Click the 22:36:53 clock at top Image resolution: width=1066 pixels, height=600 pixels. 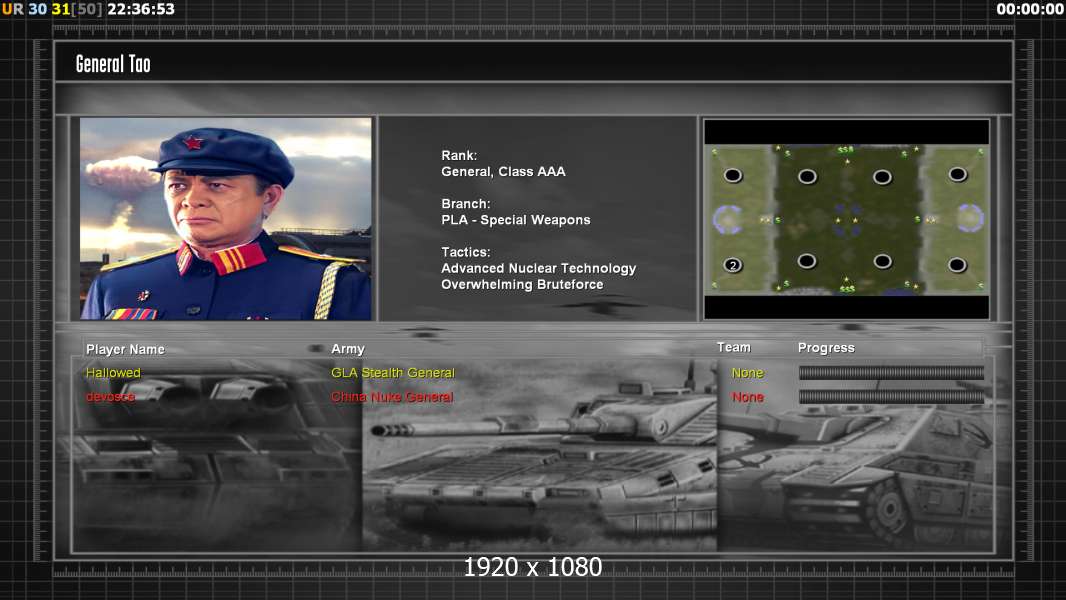(x=141, y=9)
